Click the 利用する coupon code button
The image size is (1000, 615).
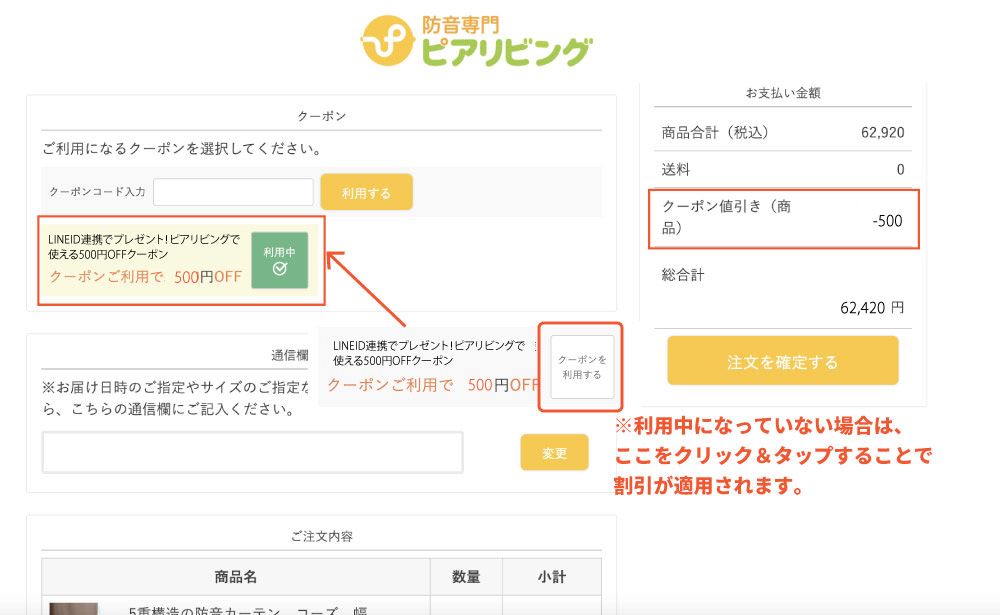(x=366, y=192)
